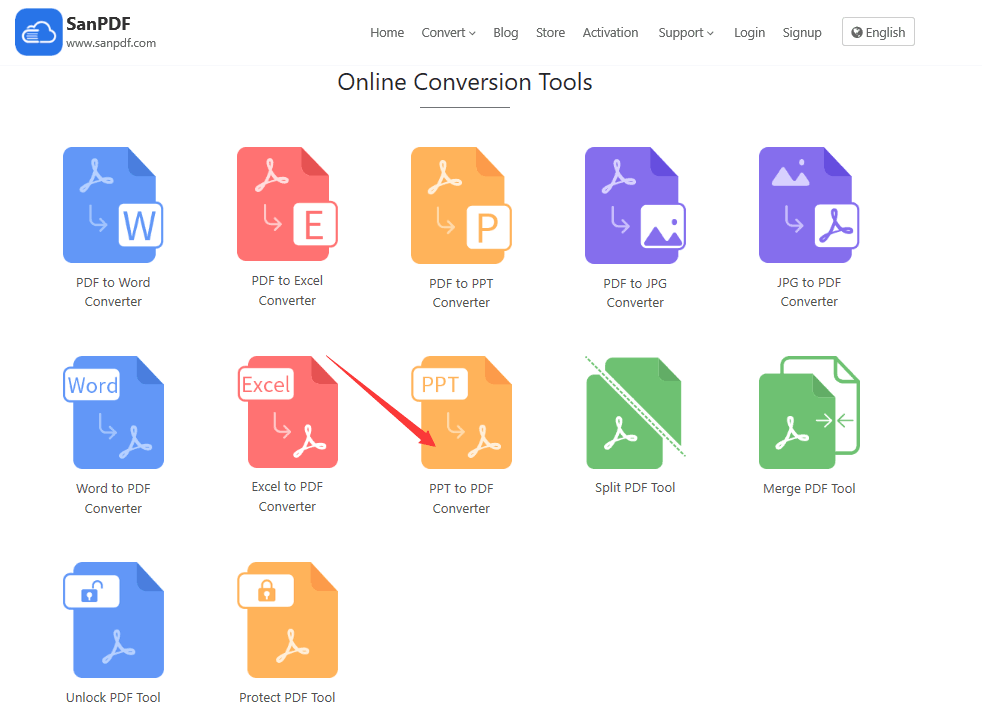
Task: Expand the Convert dropdown menu
Action: point(448,33)
